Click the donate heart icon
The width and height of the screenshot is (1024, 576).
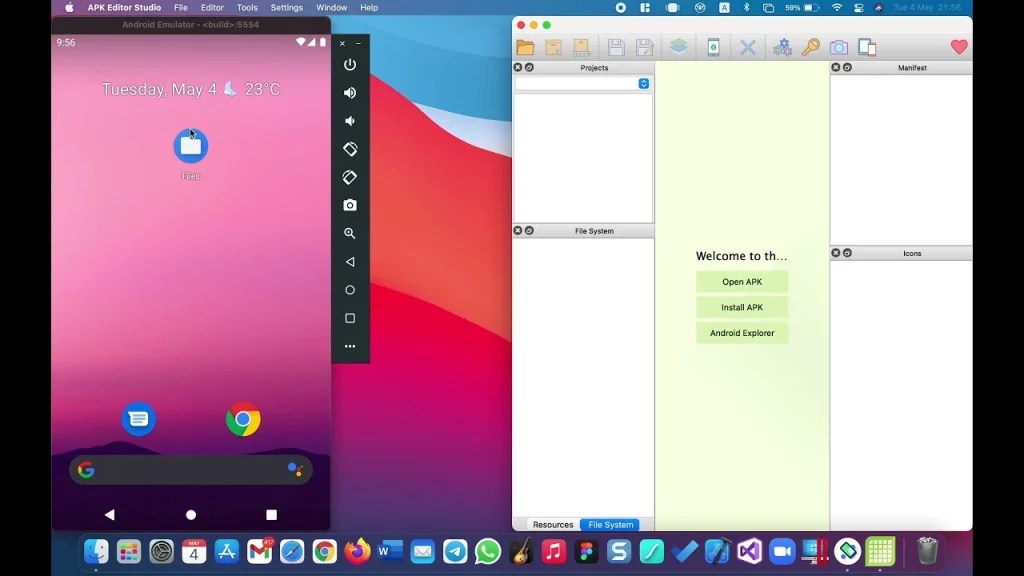pos(958,46)
